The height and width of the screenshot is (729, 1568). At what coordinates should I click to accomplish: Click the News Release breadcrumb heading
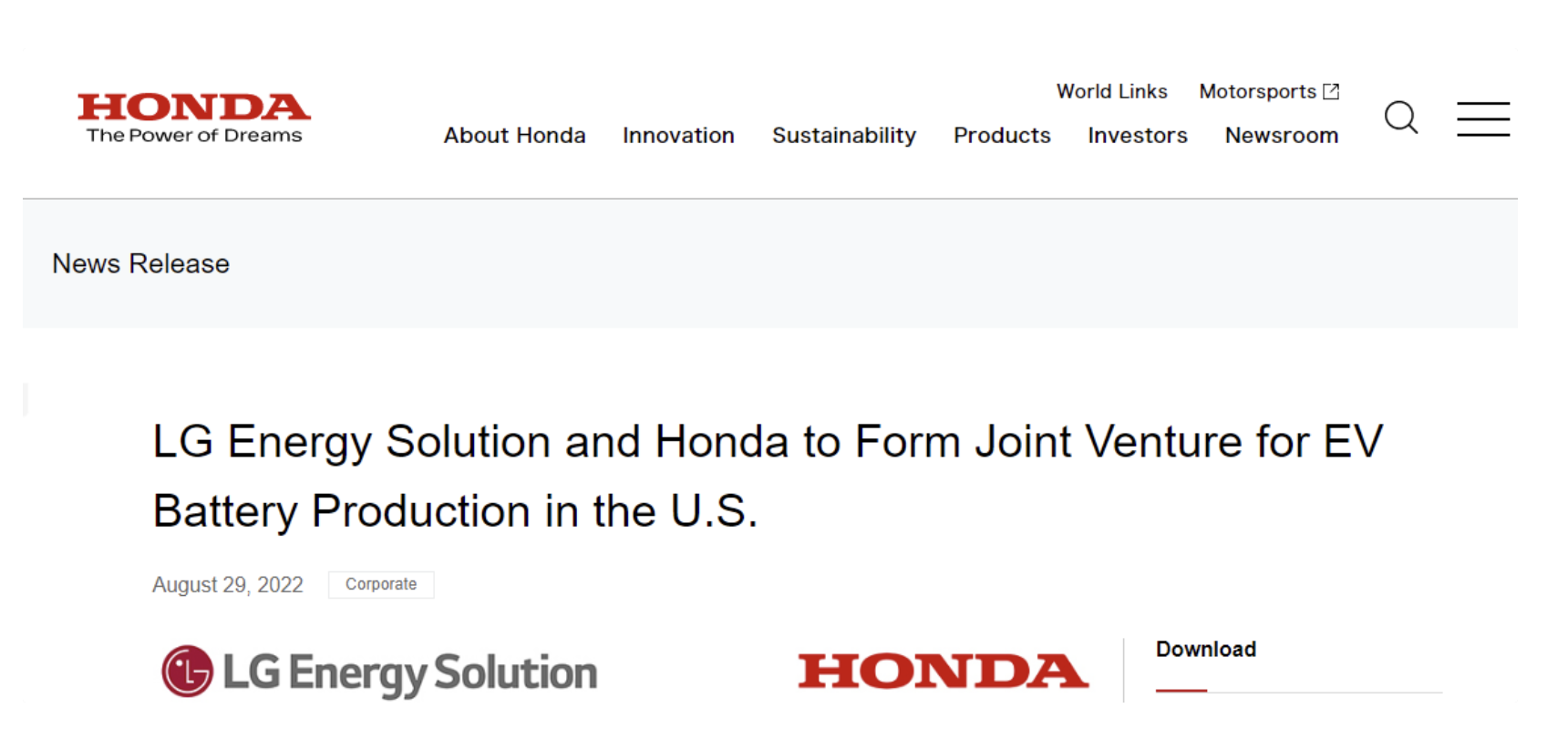pos(140,263)
